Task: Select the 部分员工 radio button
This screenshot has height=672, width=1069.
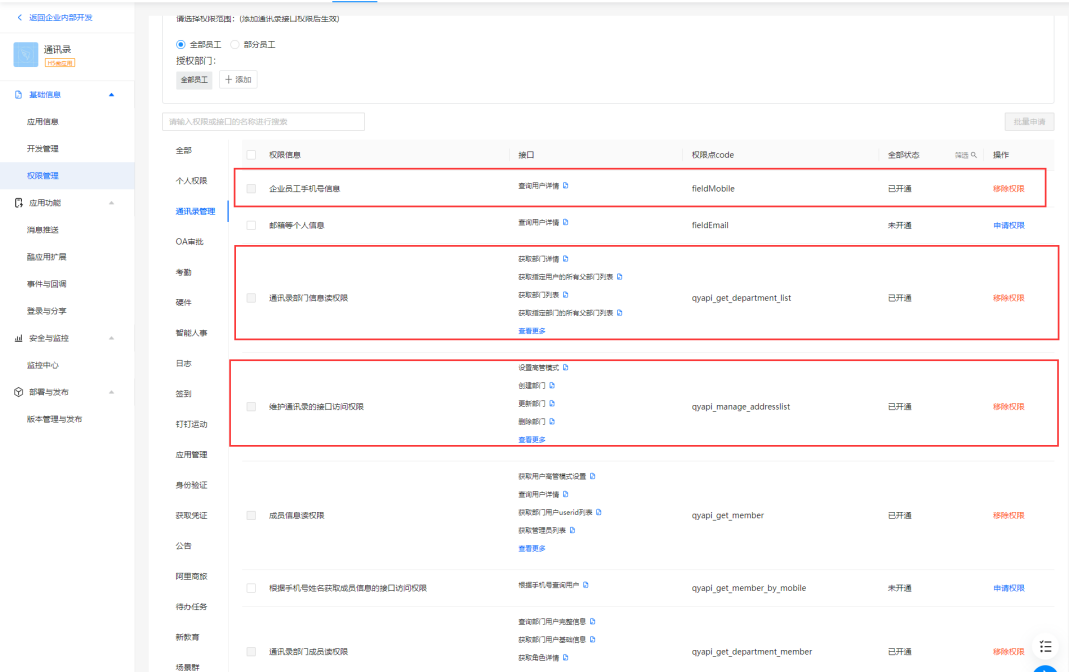Action: 235,45
